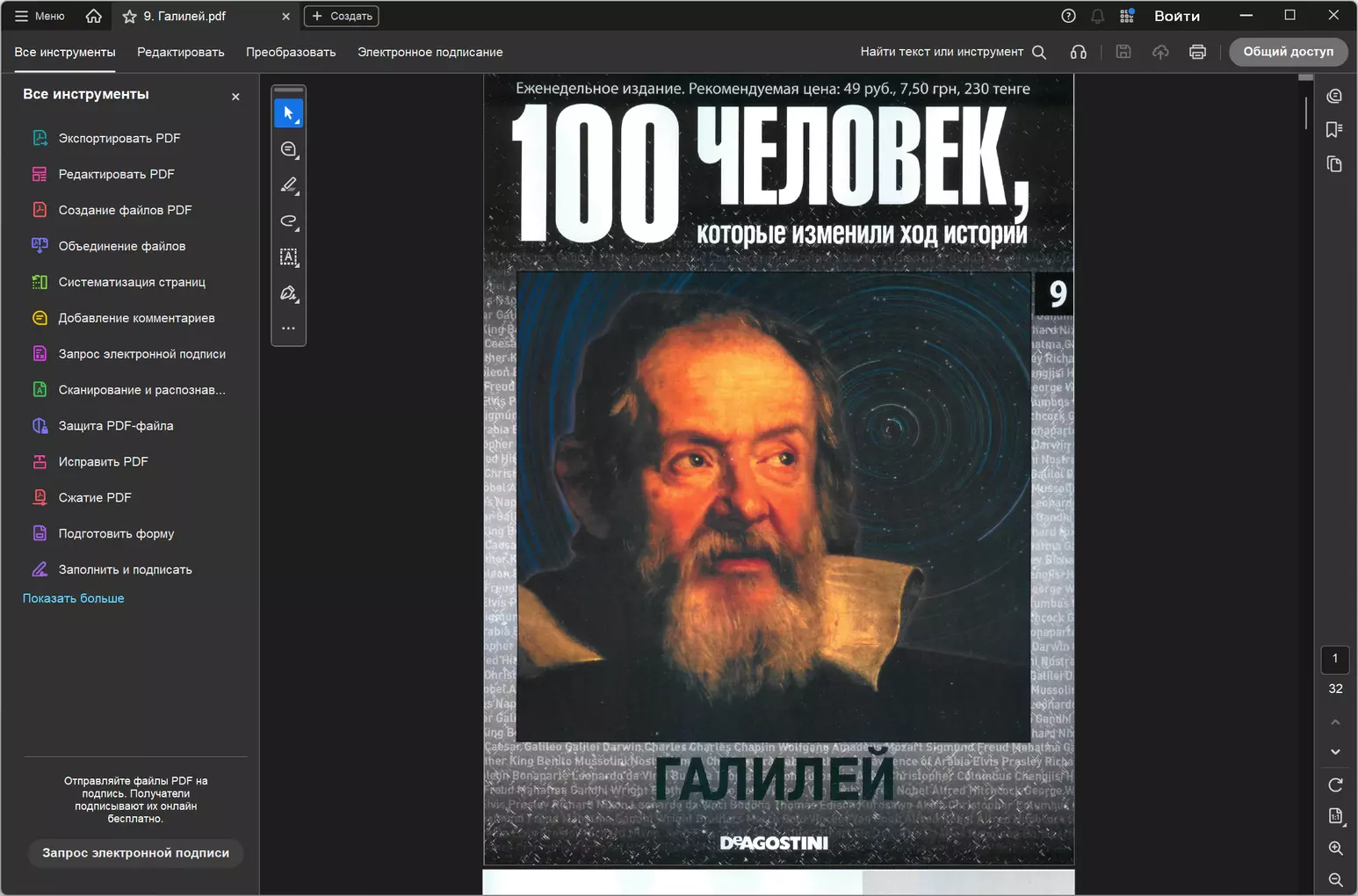Choose the comment bubble tool
Screen dimensions: 1358x896
(x=289, y=149)
